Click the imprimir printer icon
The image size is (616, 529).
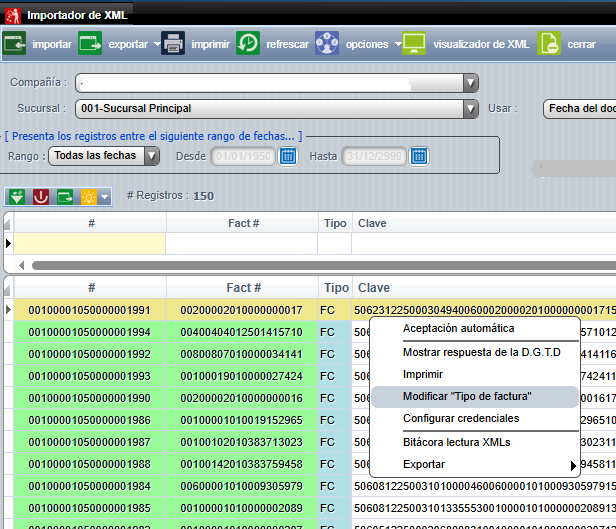click(x=173, y=44)
